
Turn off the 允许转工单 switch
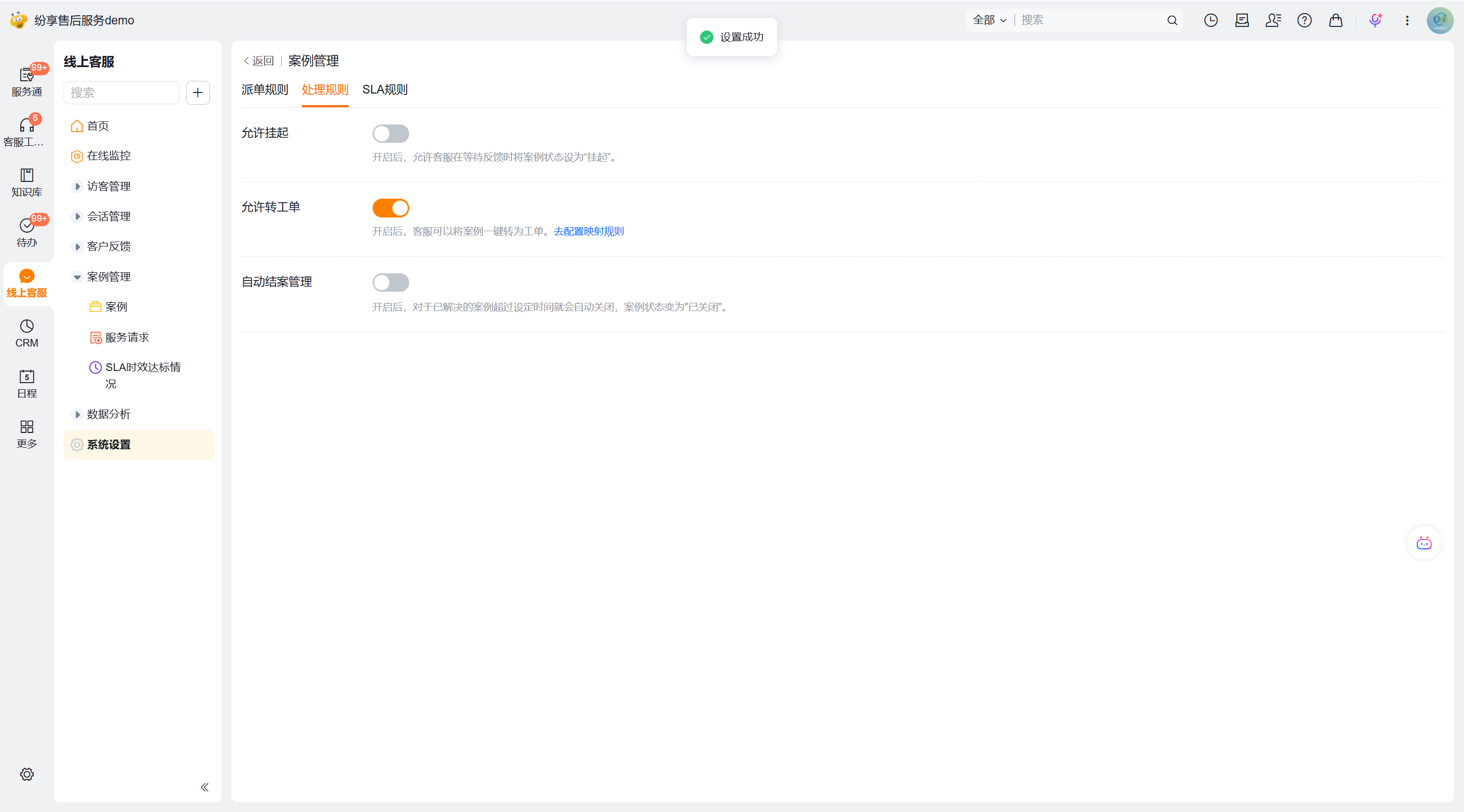390,208
